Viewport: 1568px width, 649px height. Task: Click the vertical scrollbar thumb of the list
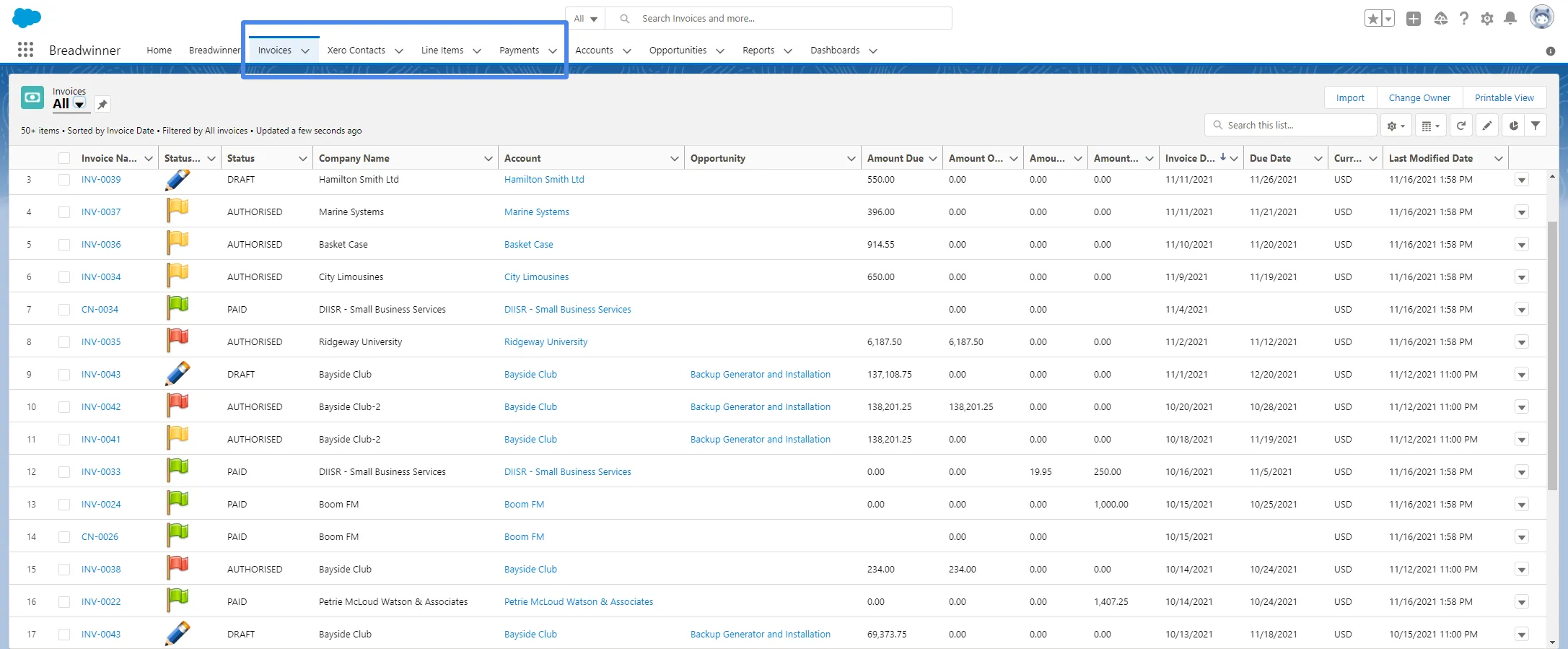pos(1552,355)
